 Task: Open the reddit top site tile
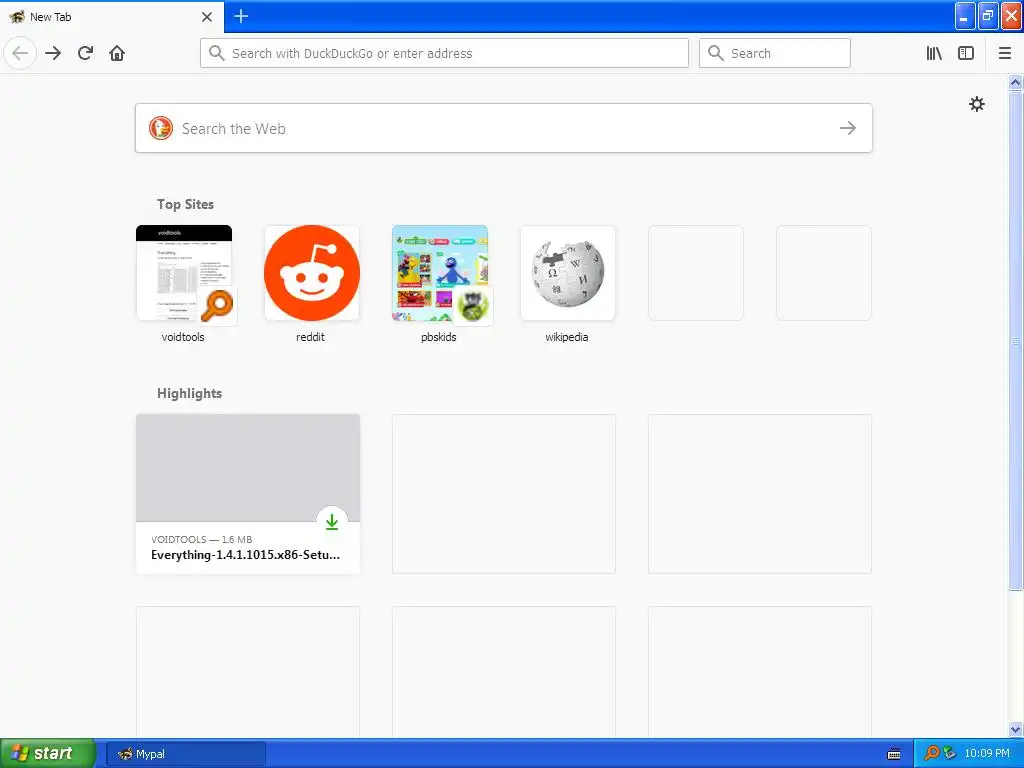tap(312, 273)
